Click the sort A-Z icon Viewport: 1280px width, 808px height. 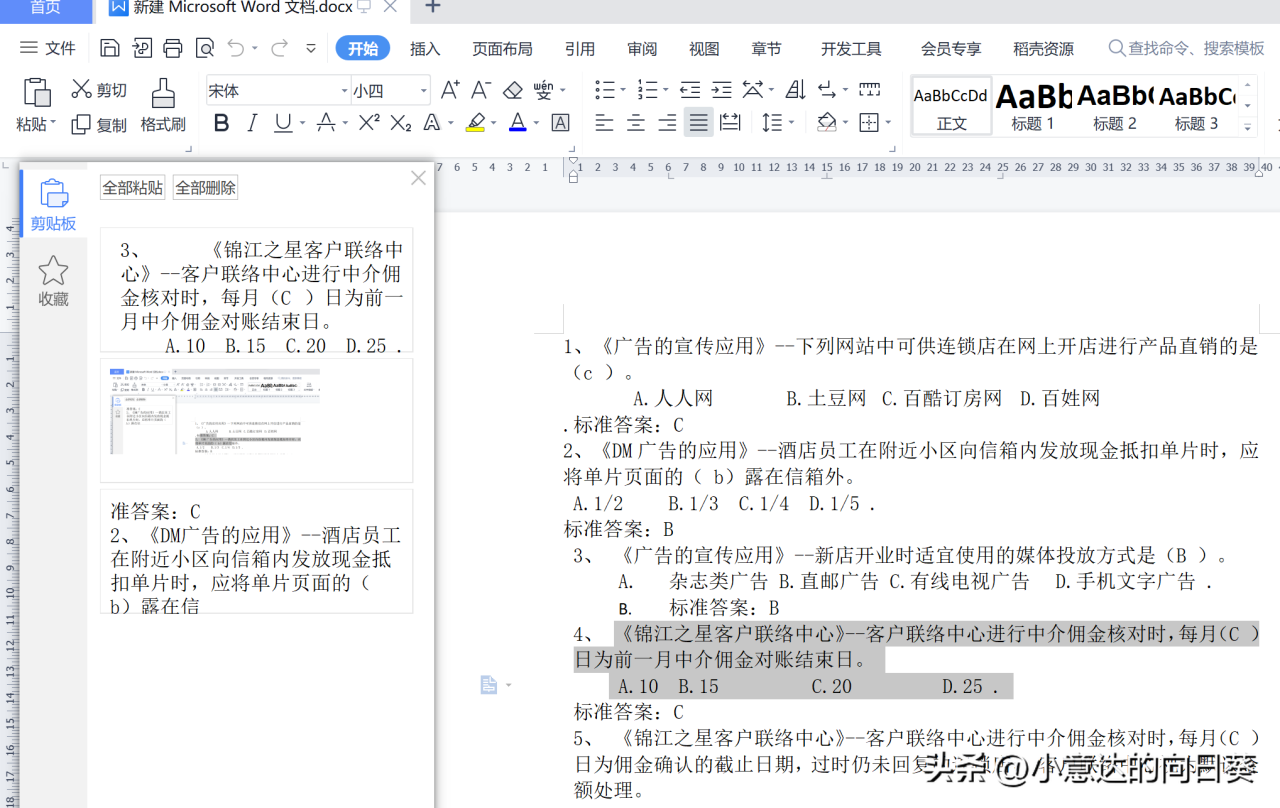(x=795, y=90)
